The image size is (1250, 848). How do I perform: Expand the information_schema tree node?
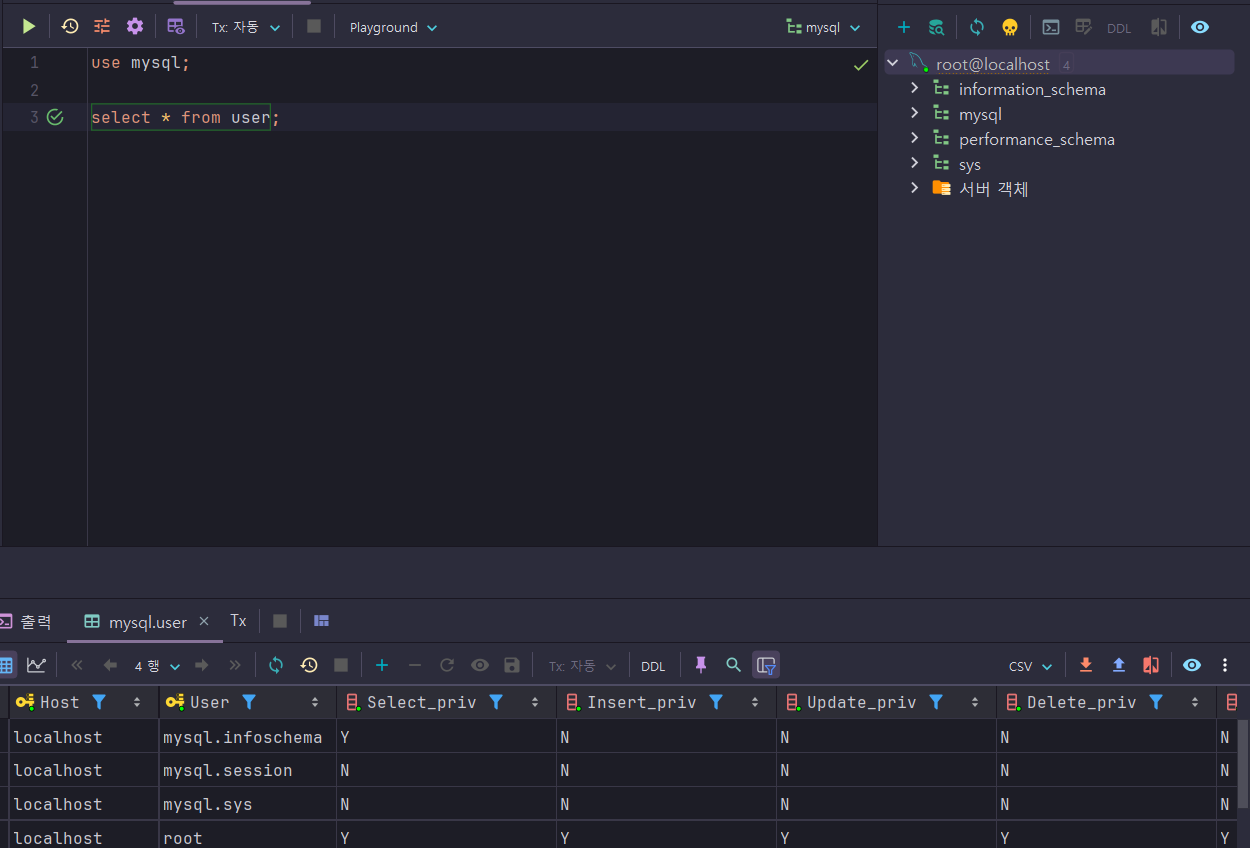click(914, 89)
